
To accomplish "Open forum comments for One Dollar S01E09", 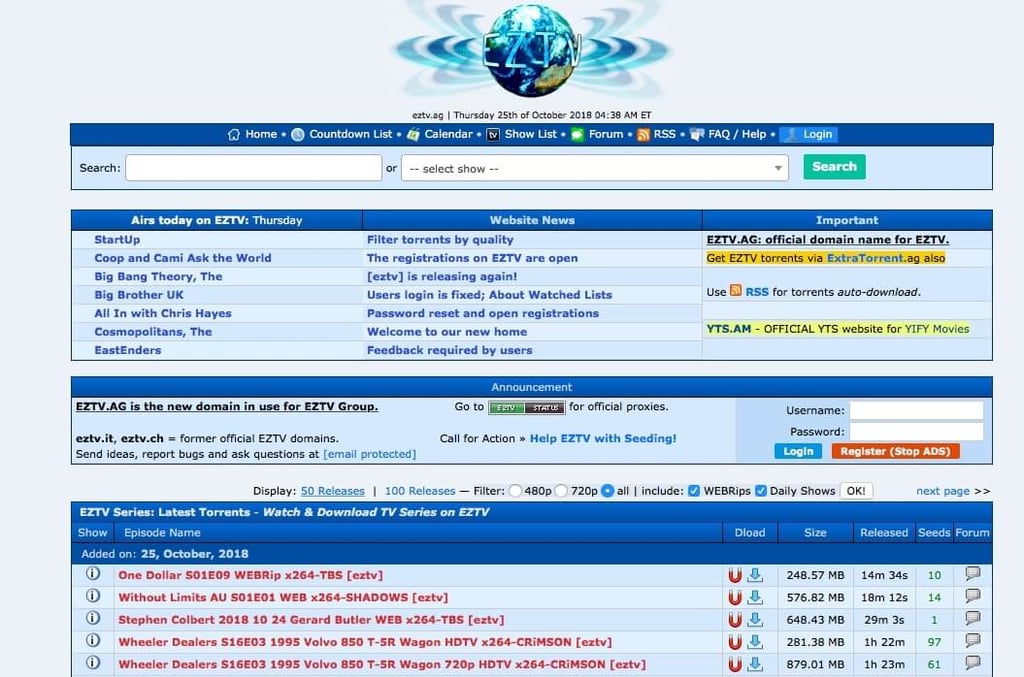I will [x=972, y=574].
